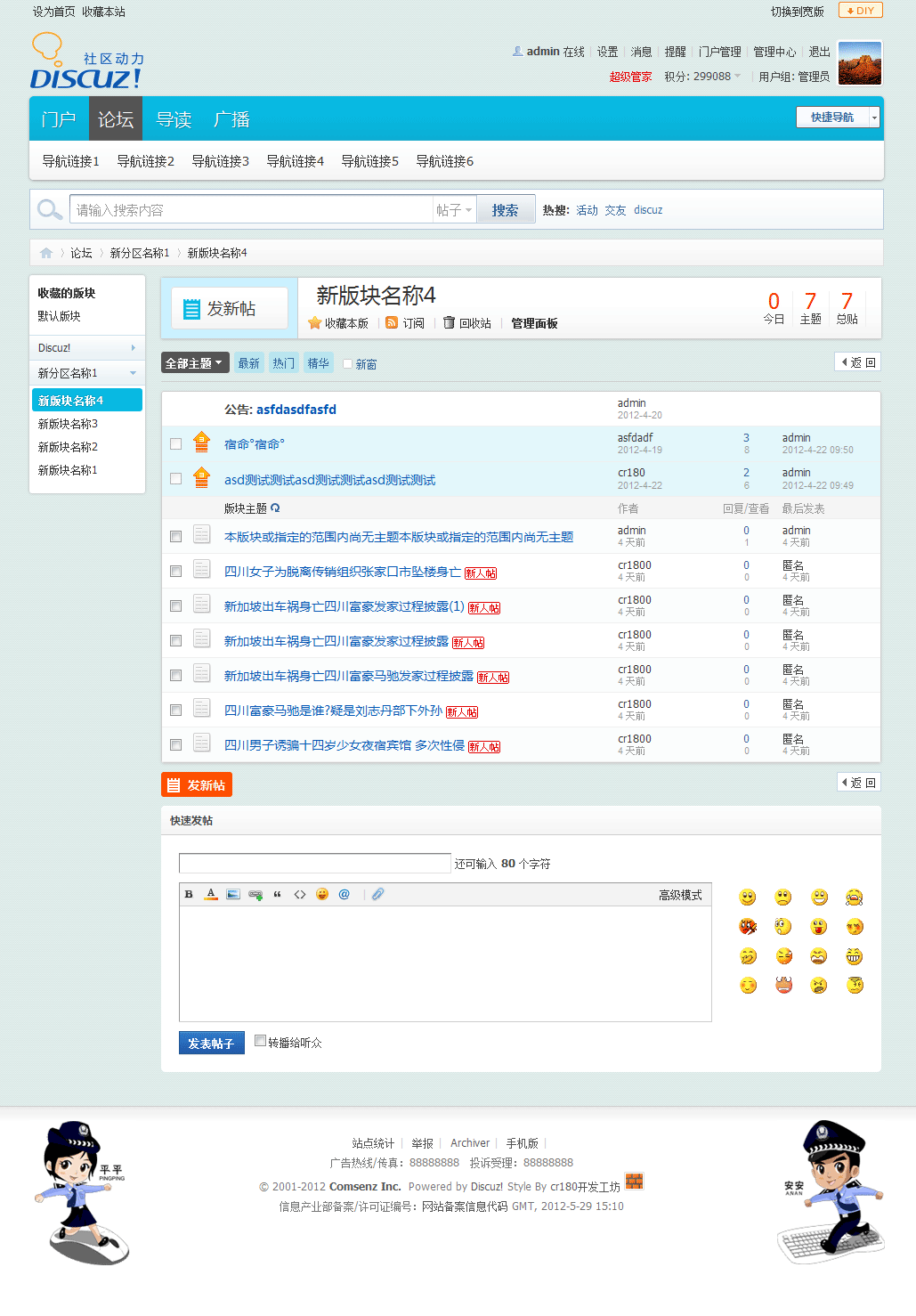Click the magnifier search icon
Viewport: 916px width, 1316px height.
(49, 210)
